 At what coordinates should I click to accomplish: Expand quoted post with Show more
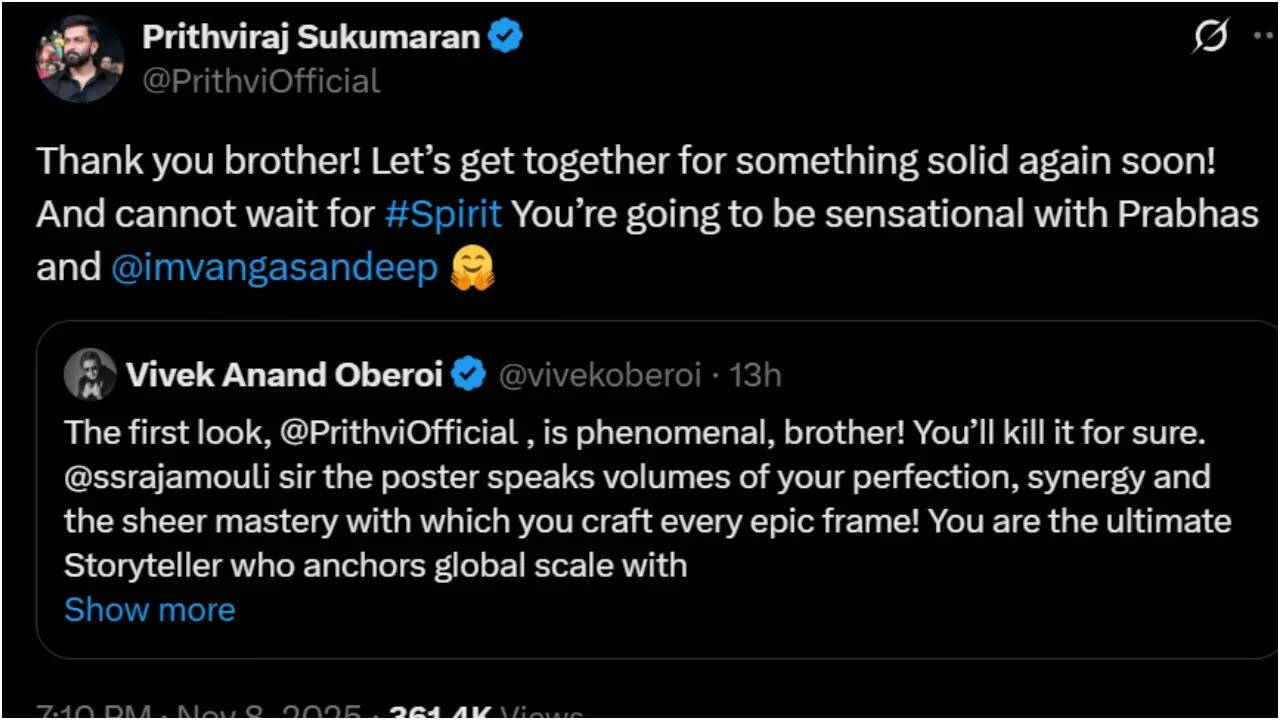(x=150, y=610)
